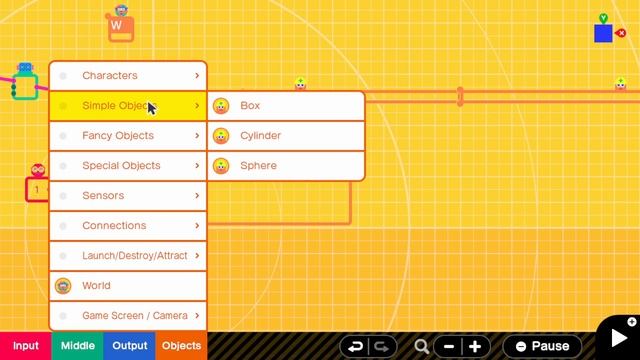Add a World Nodon
Screen dimensions: 640x360
pyautogui.click(x=128, y=286)
